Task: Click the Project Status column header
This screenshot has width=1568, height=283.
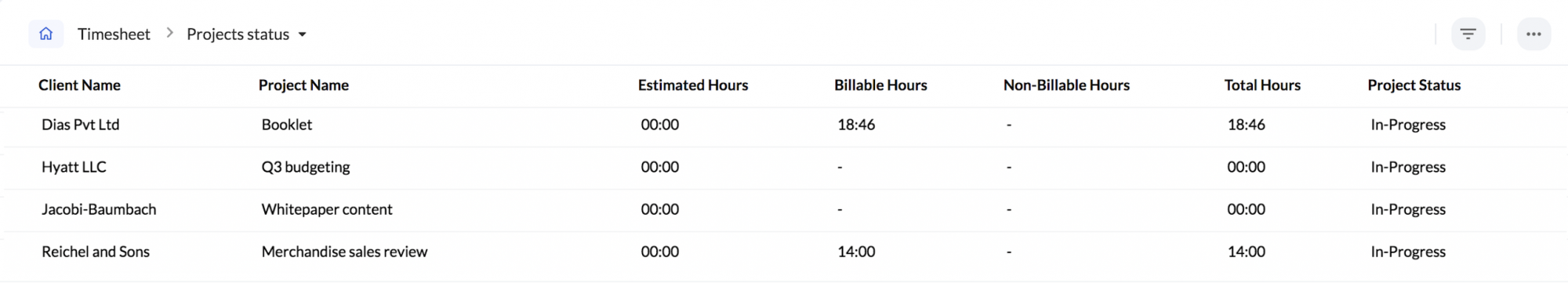Action: click(1414, 85)
